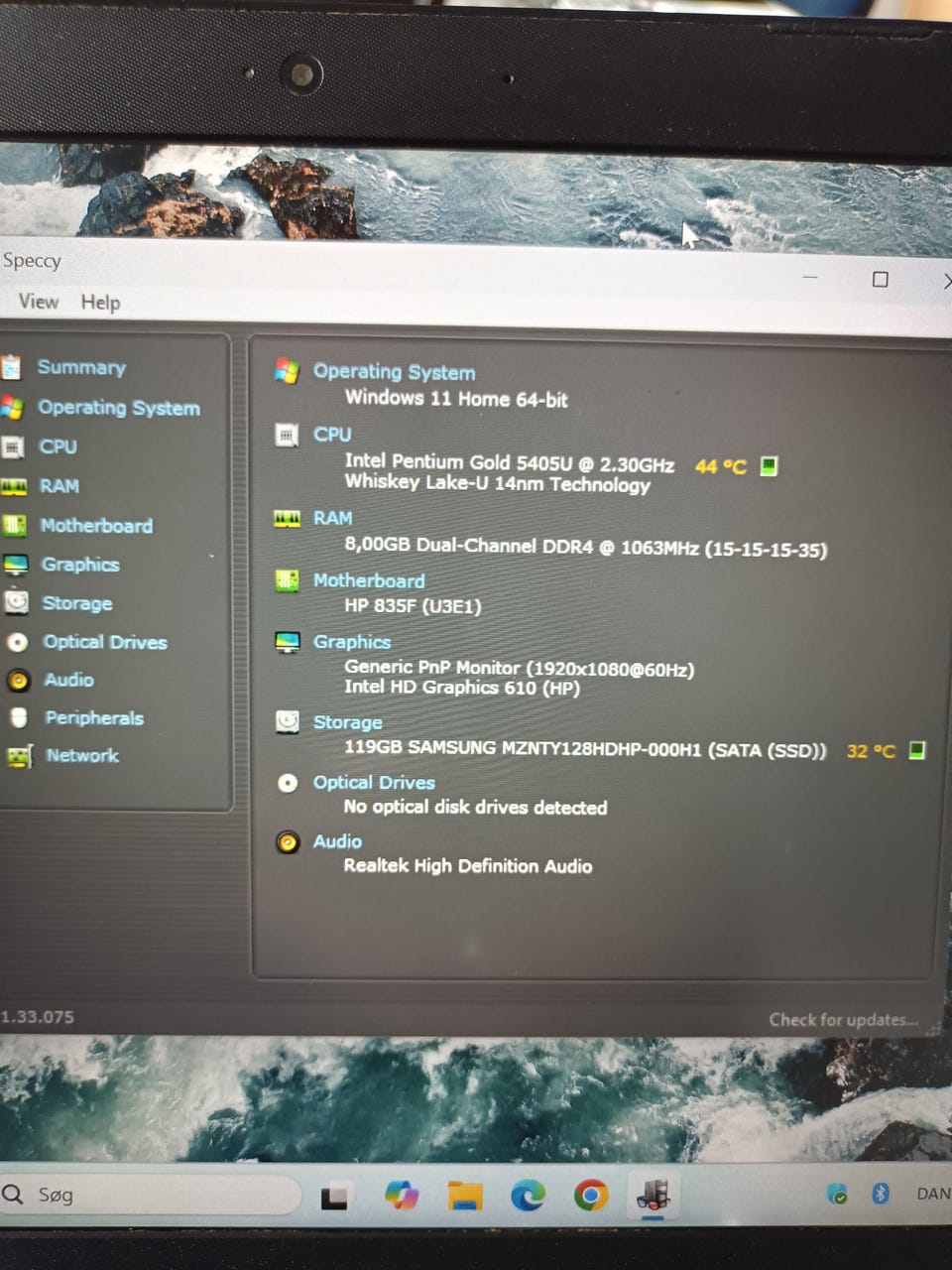Open the Motherboard heading link in summary

(x=369, y=580)
